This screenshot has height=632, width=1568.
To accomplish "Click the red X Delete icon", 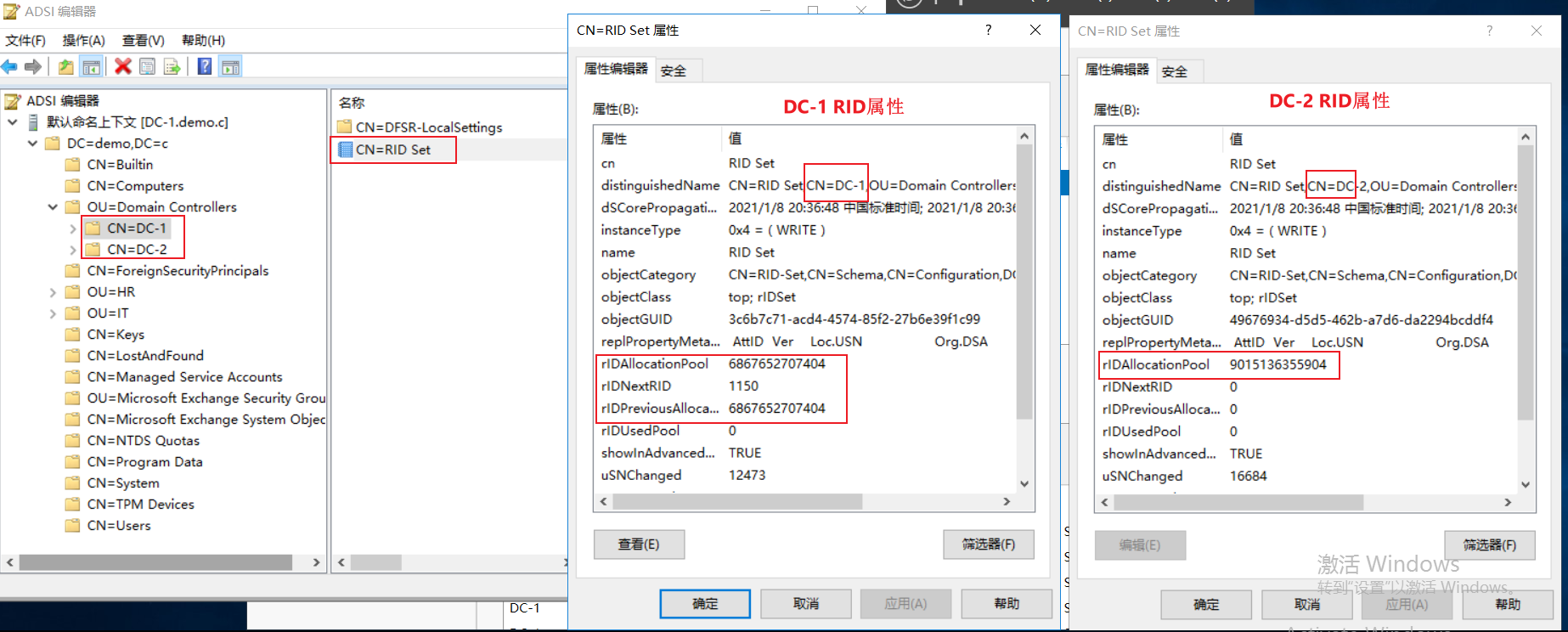I will click(123, 66).
